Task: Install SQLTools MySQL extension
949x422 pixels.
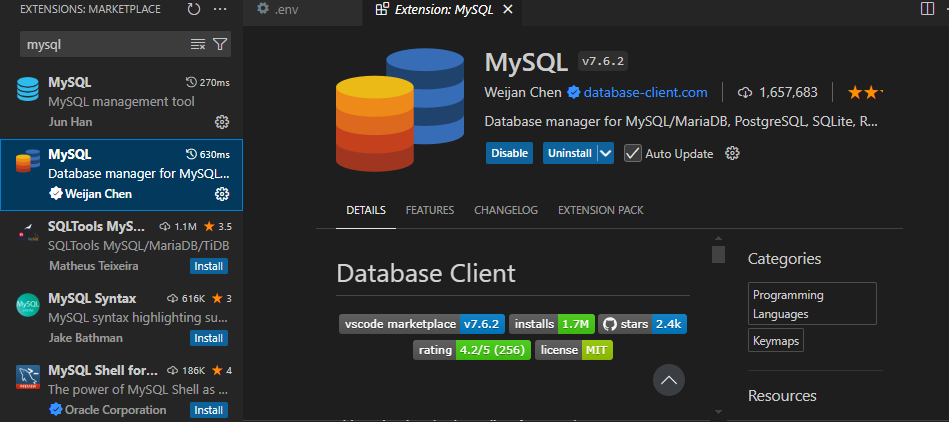Action: (x=209, y=266)
